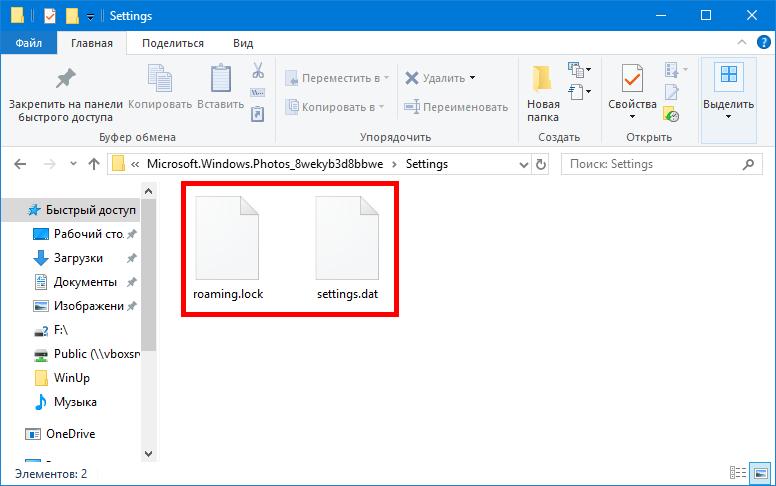776x486 pixels.
Task: Select Быстрый доступ in navigation pane
Action: [x=72, y=210]
